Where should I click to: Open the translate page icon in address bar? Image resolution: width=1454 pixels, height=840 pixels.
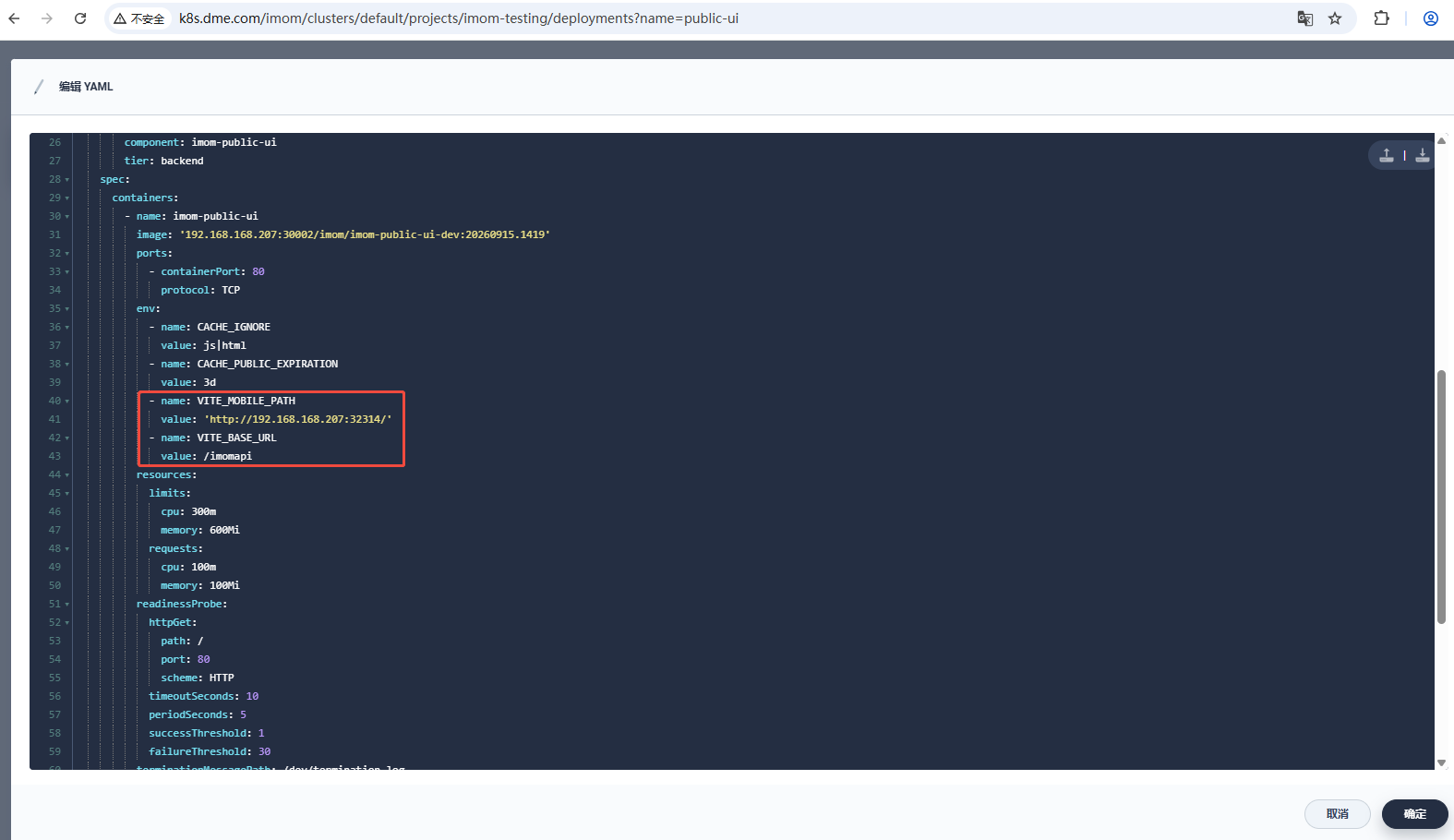(1305, 18)
